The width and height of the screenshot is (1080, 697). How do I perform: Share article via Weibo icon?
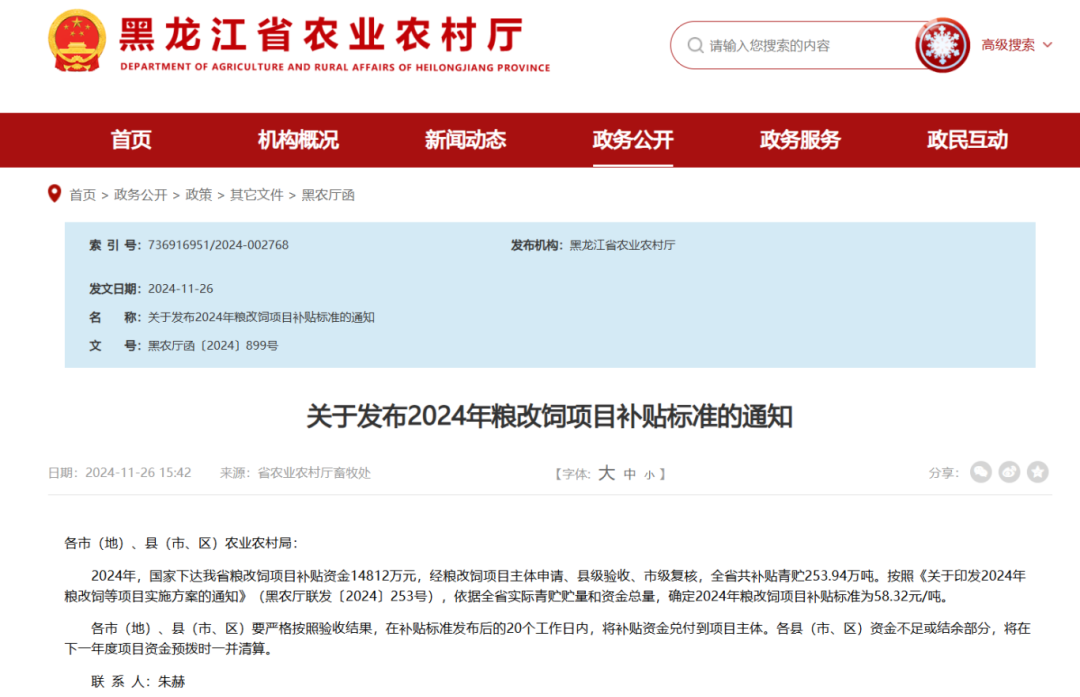pyautogui.click(x=1009, y=472)
